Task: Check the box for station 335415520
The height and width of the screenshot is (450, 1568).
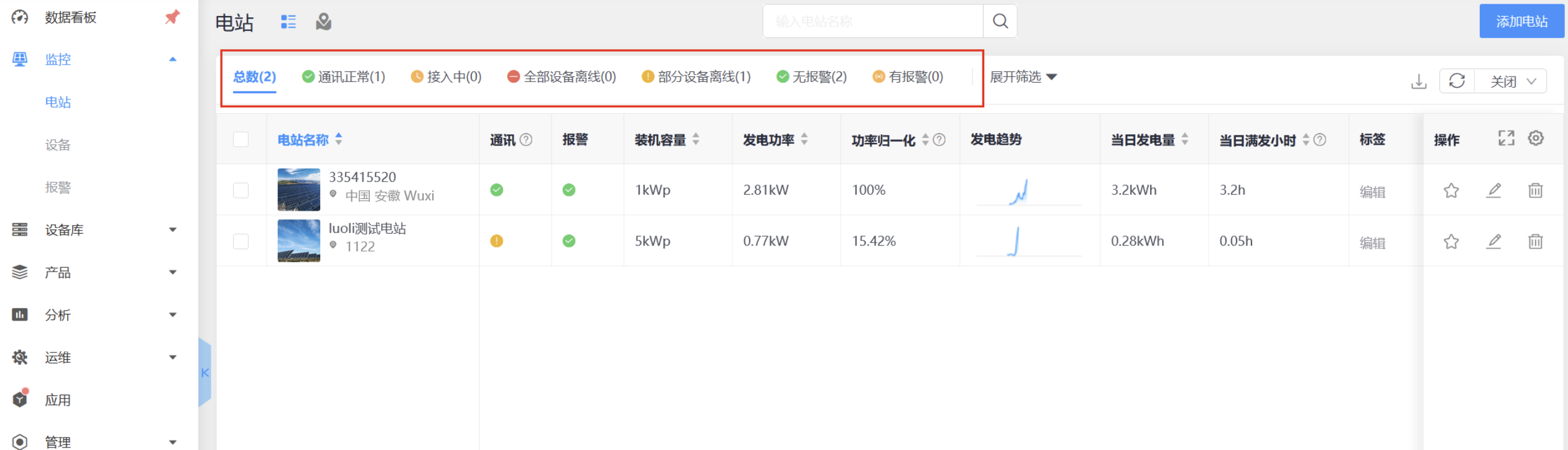Action: pyautogui.click(x=241, y=190)
